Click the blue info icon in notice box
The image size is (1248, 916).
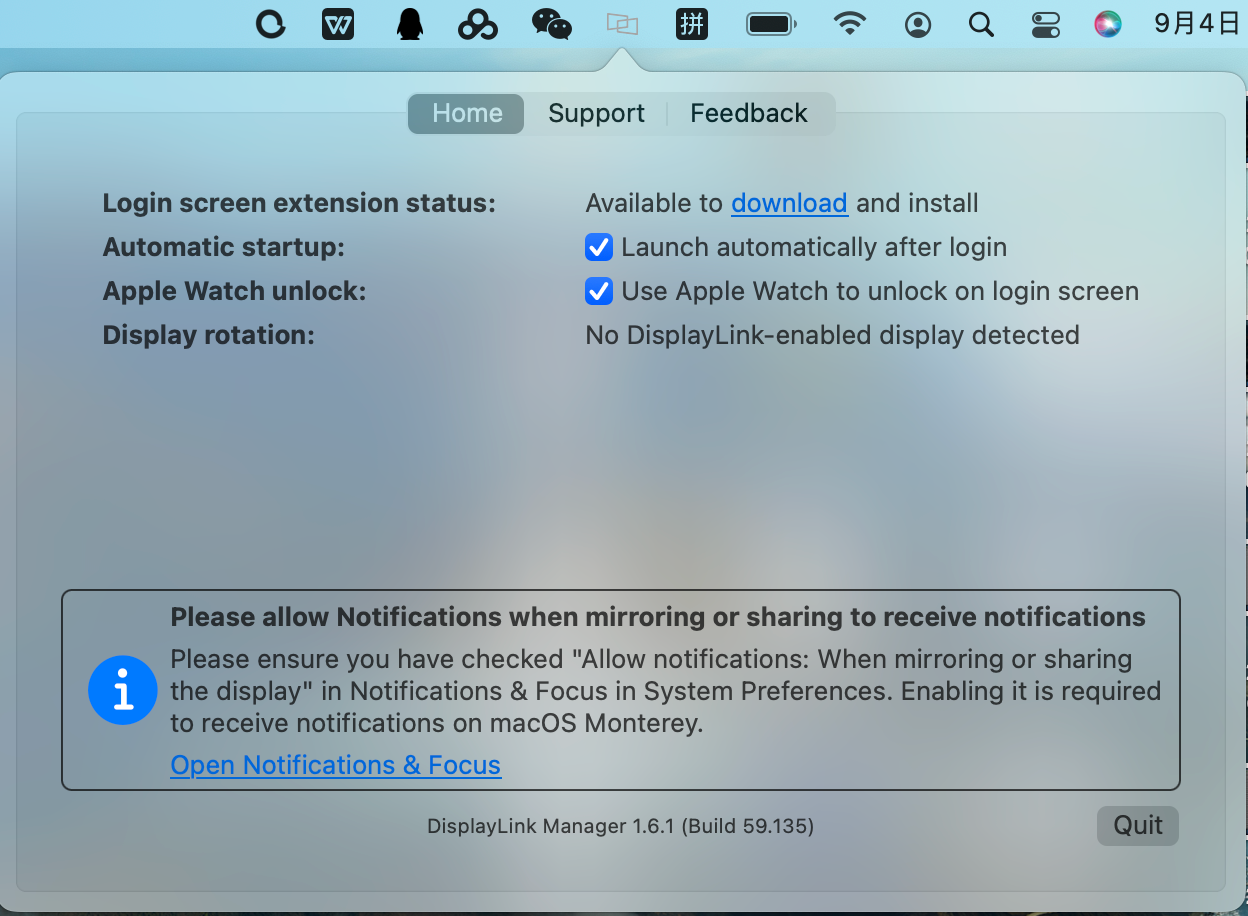(123, 690)
